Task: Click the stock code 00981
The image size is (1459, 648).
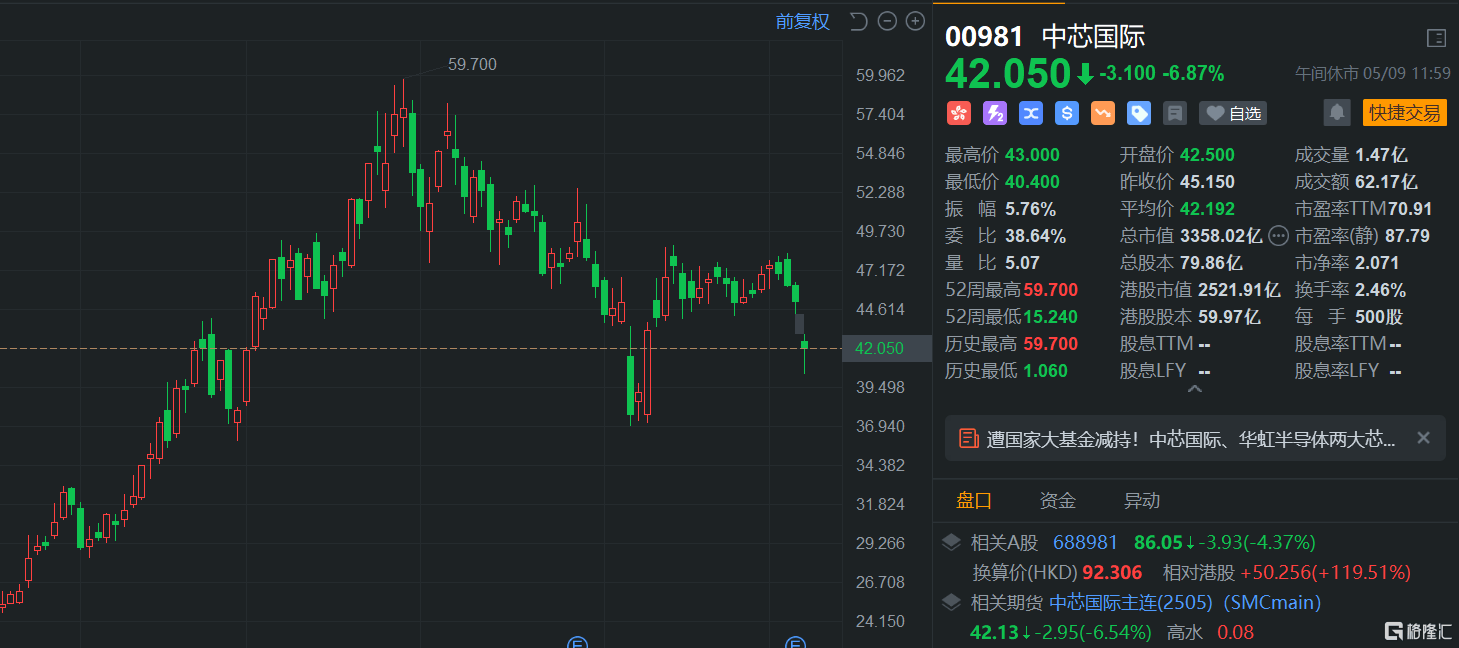Action: [x=985, y=37]
